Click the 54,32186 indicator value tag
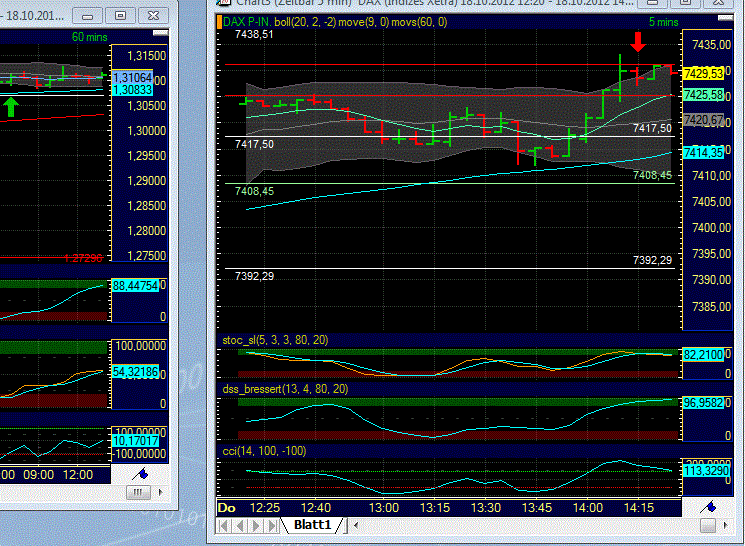Image resolution: width=745 pixels, height=546 pixels. pos(135,372)
